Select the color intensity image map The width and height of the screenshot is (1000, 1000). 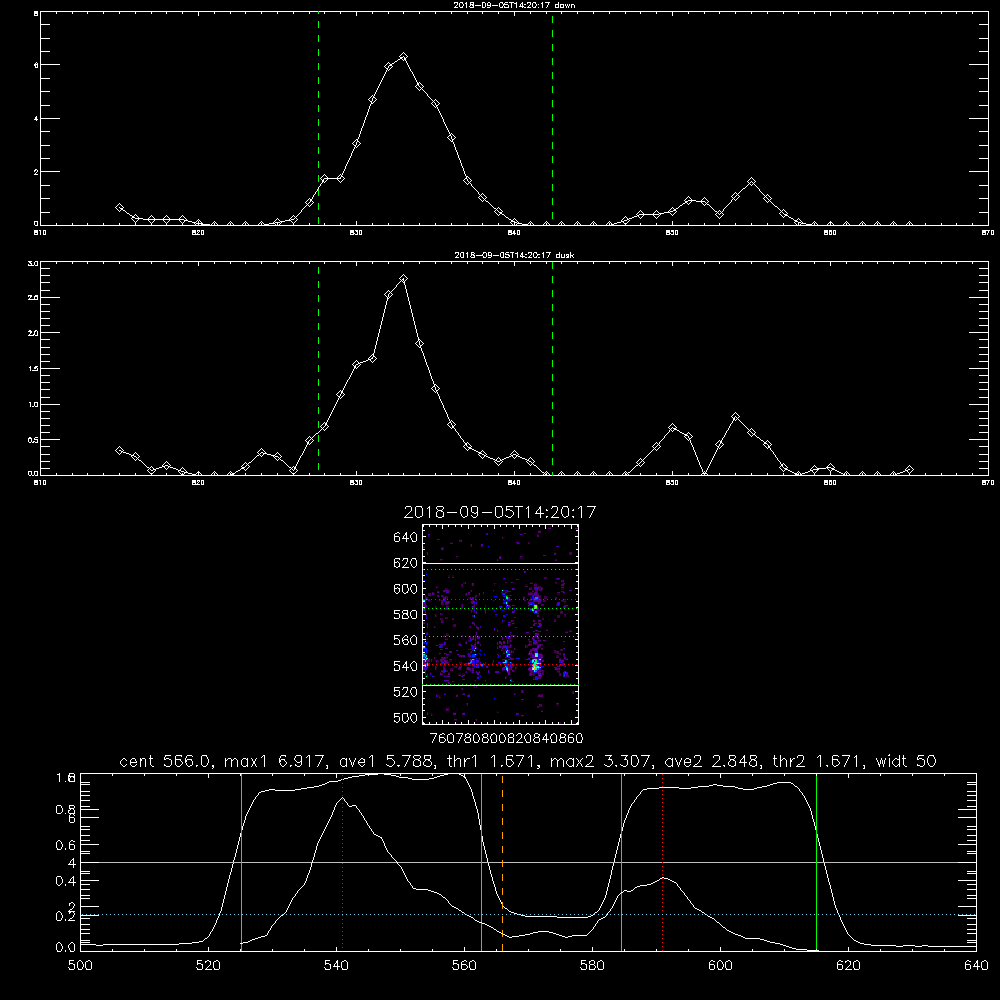pos(501,624)
